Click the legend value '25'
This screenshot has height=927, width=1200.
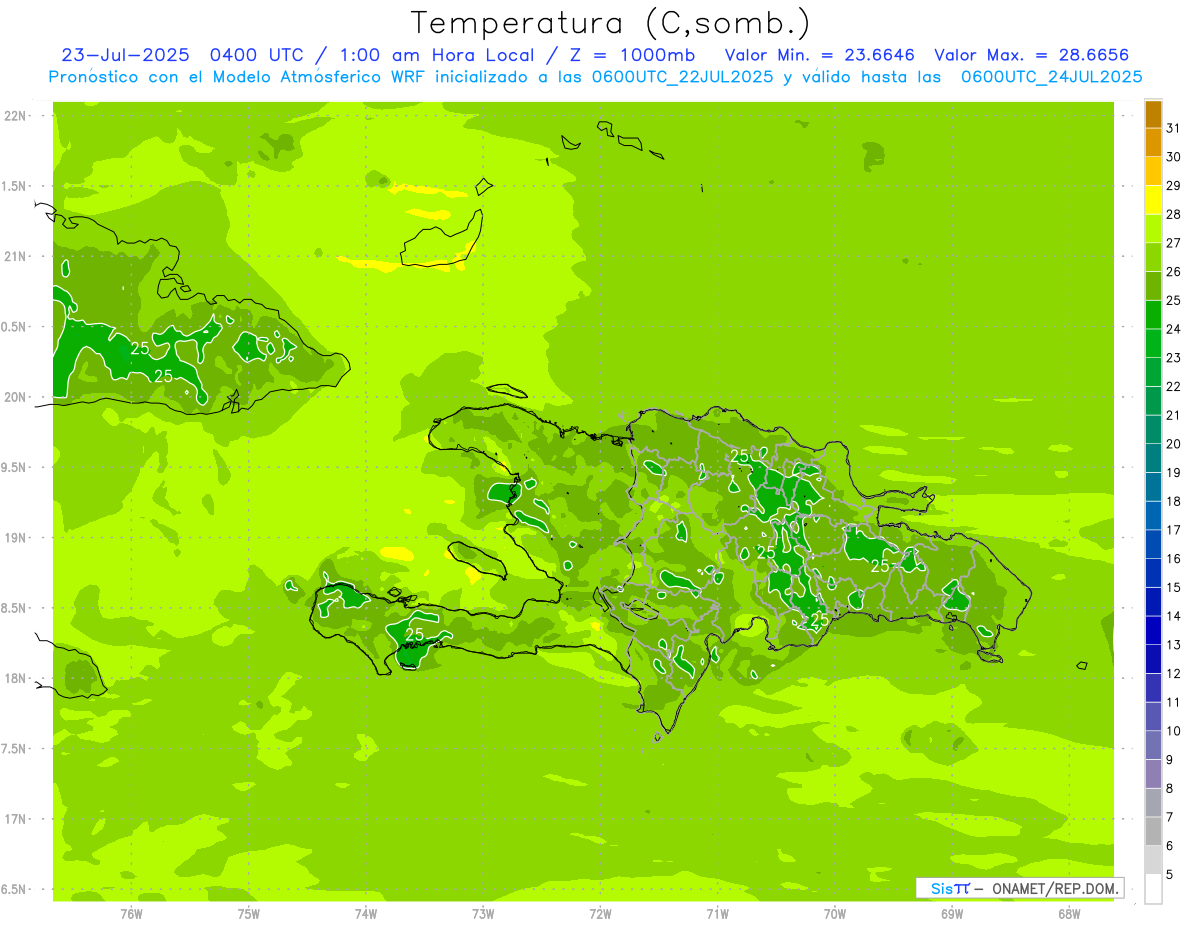pyautogui.click(x=1174, y=300)
